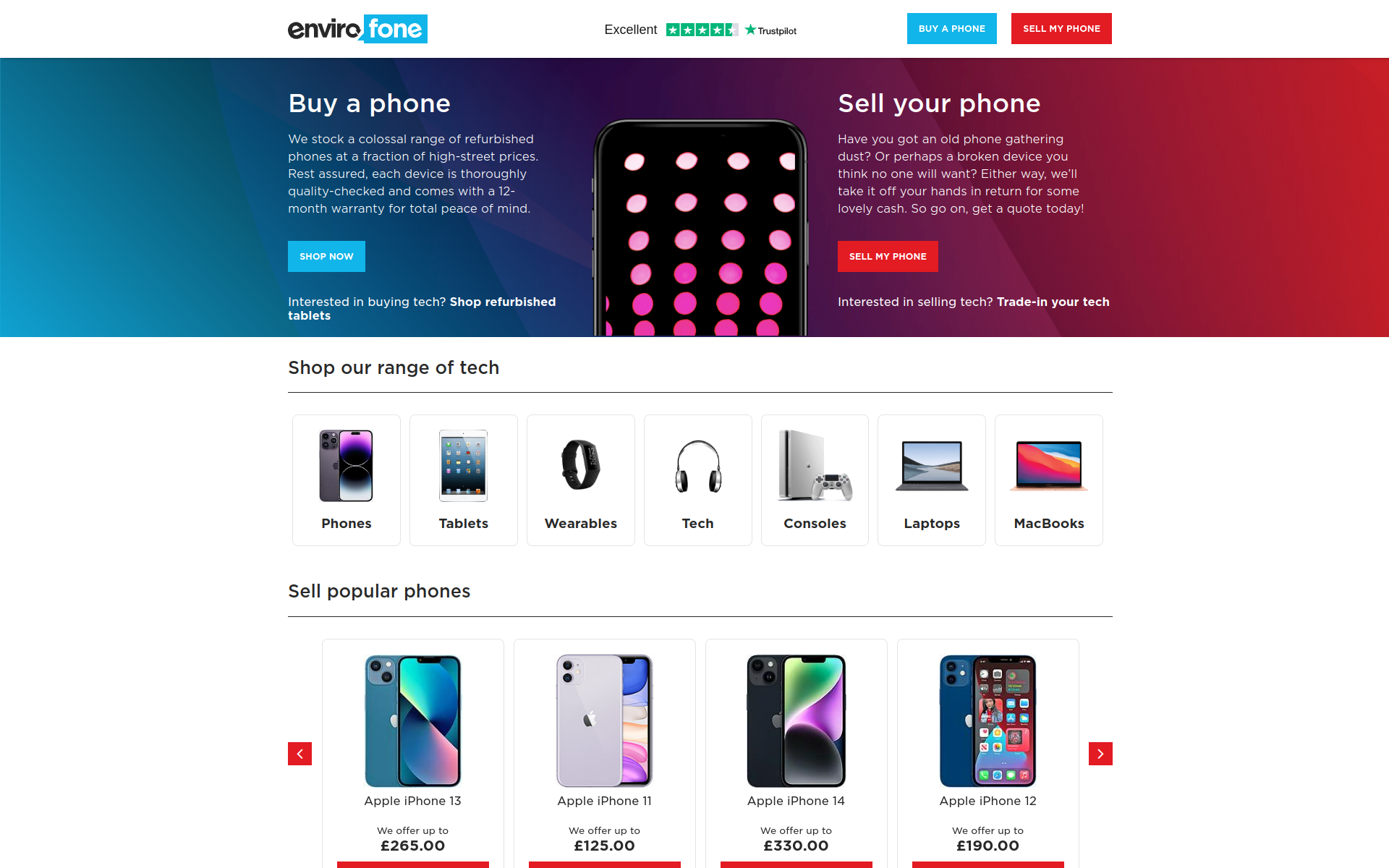
Task: Select the Apple iPhone 14 product image
Action: point(797,721)
